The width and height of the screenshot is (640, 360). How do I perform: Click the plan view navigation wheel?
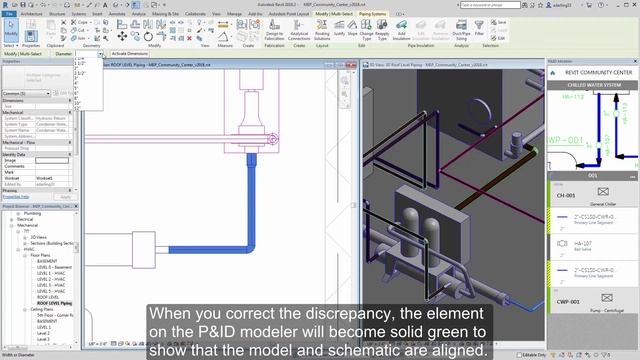(x=345, y=80)
